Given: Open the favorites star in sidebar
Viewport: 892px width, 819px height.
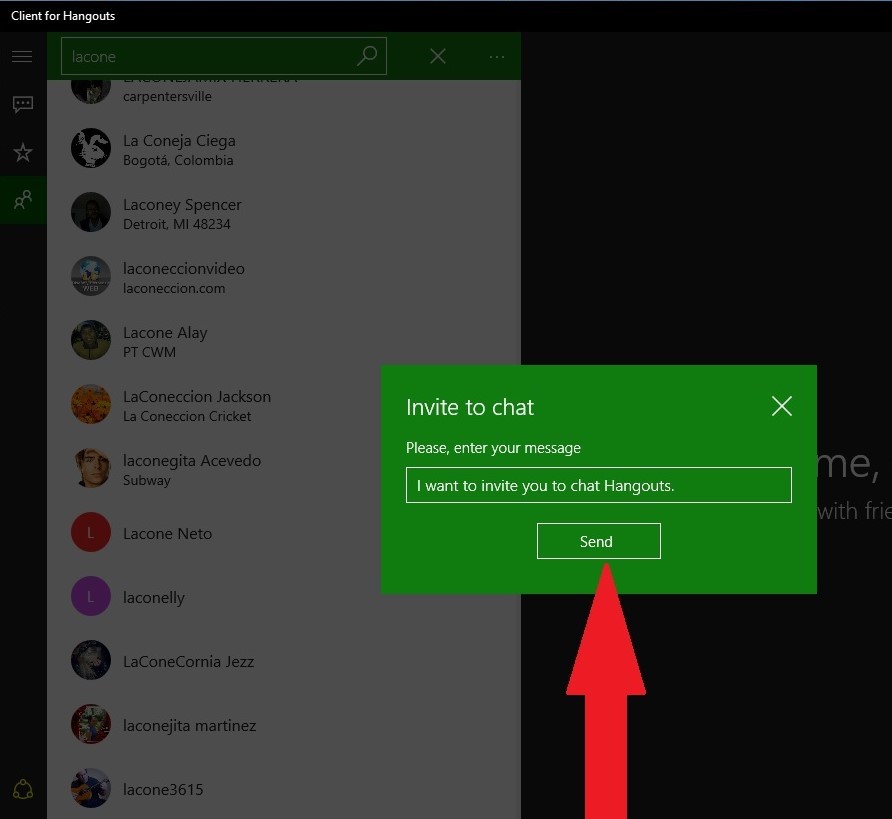Looking at the screenshot, I should (23, 152).
